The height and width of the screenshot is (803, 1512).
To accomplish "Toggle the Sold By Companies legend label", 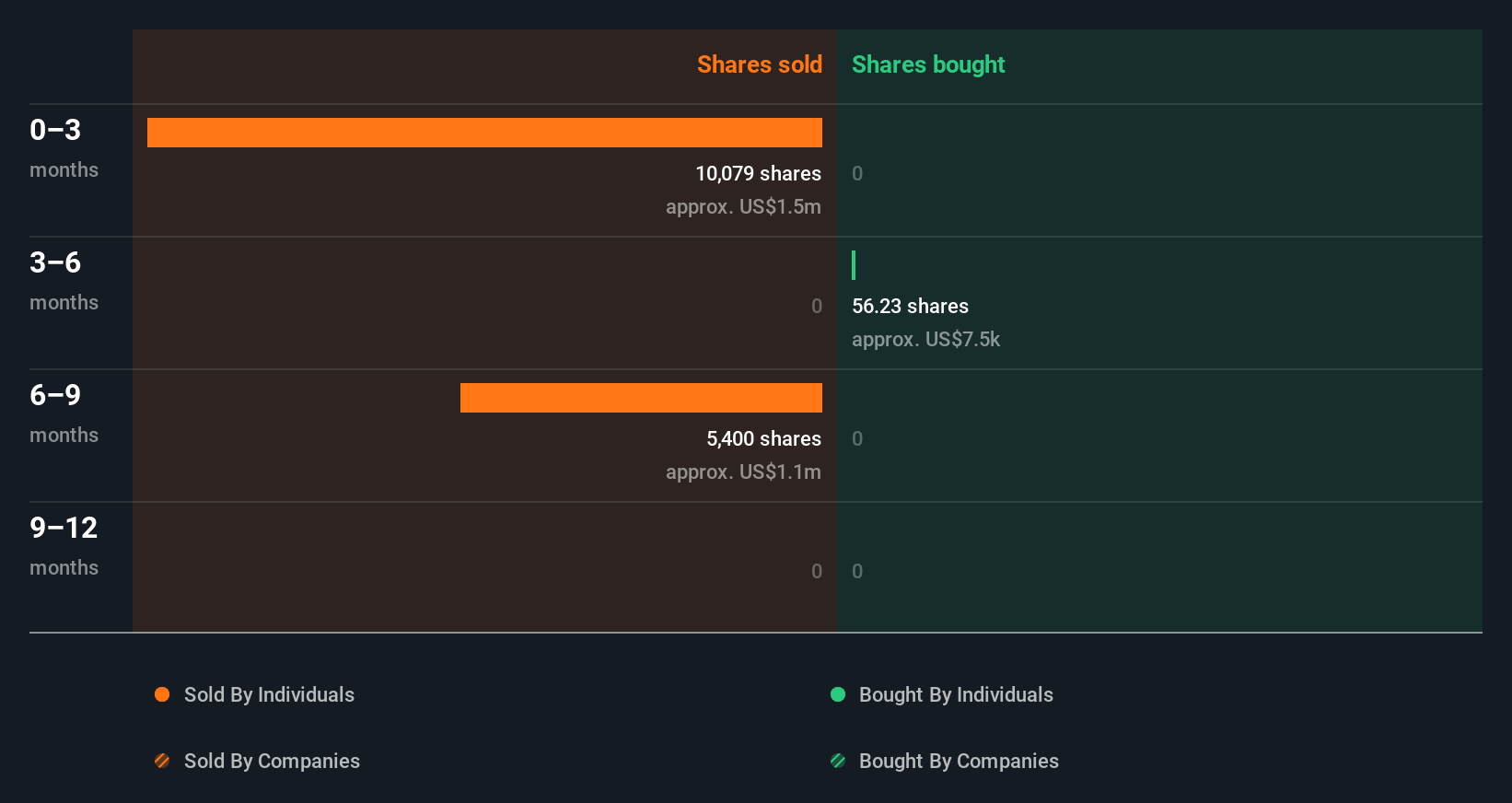I will coord(272,761).
